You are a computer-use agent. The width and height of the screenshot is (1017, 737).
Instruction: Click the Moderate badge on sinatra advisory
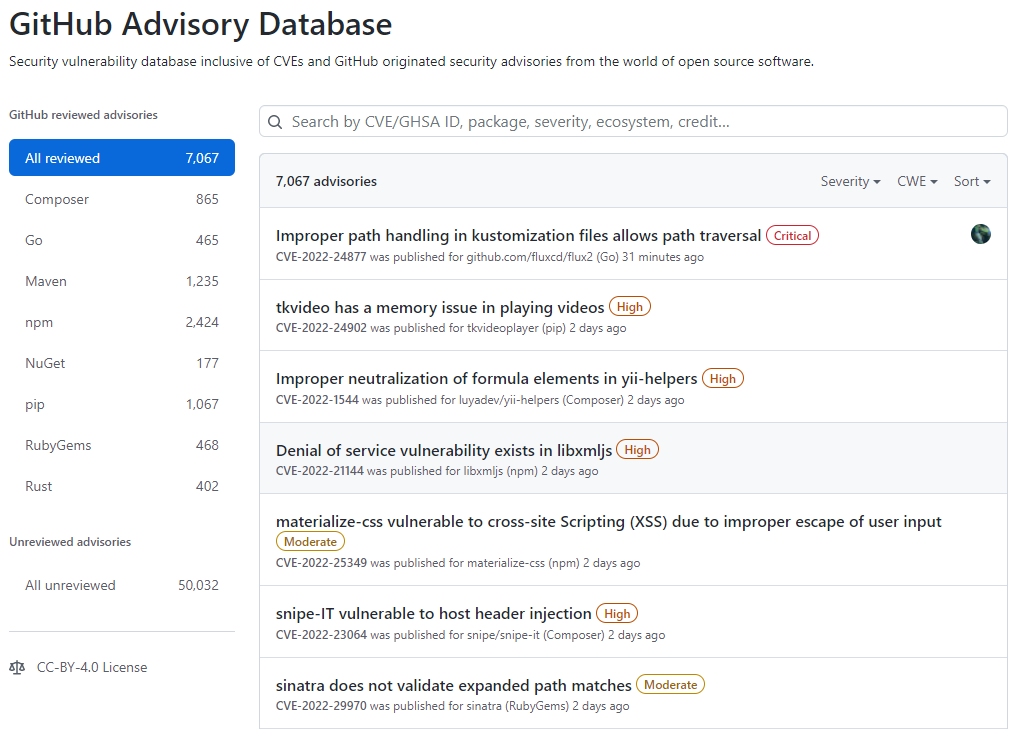click(x=670, y=684)
